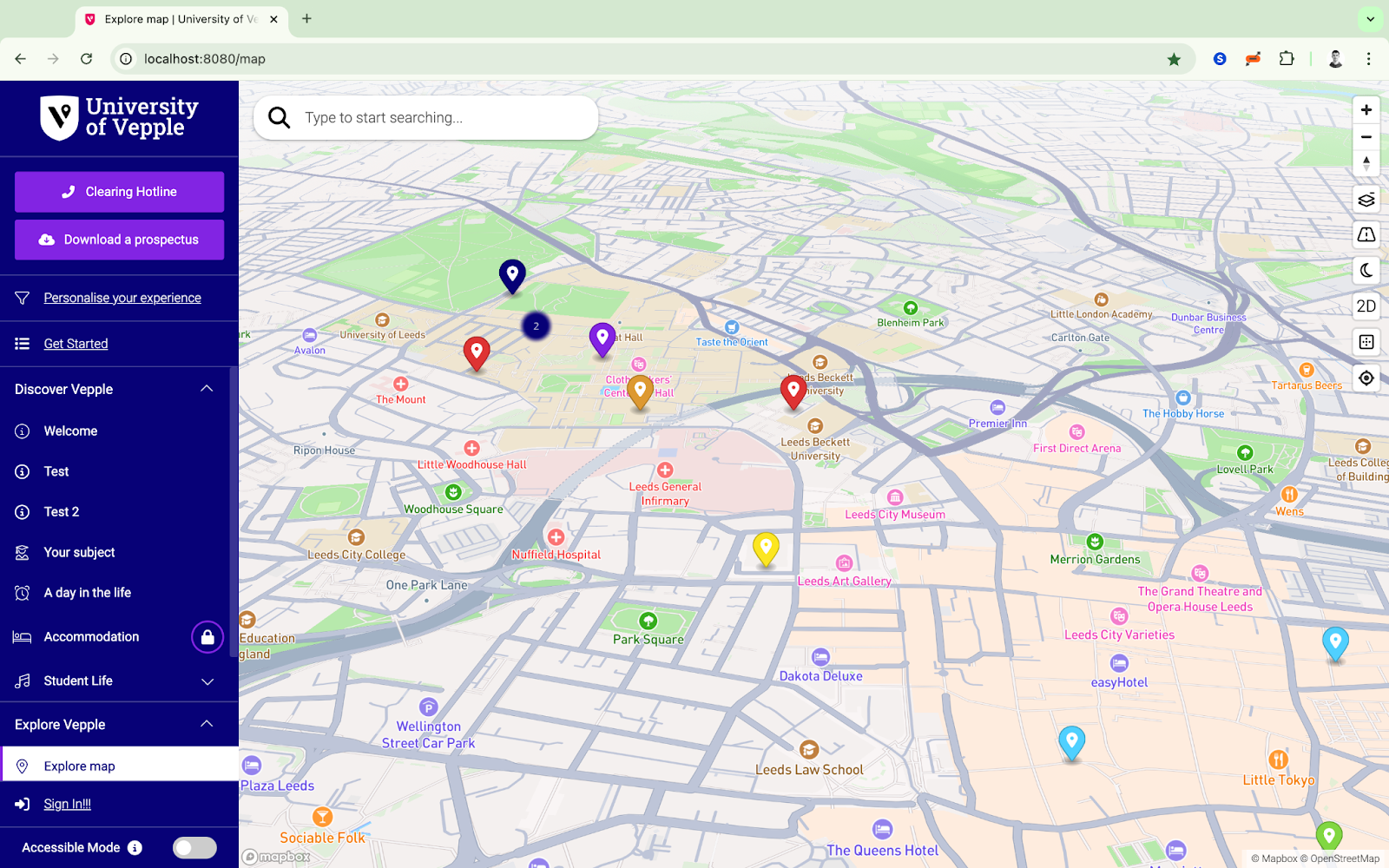1389x868 pixels.
Task: Select the purple map pin
Action: 602,339
